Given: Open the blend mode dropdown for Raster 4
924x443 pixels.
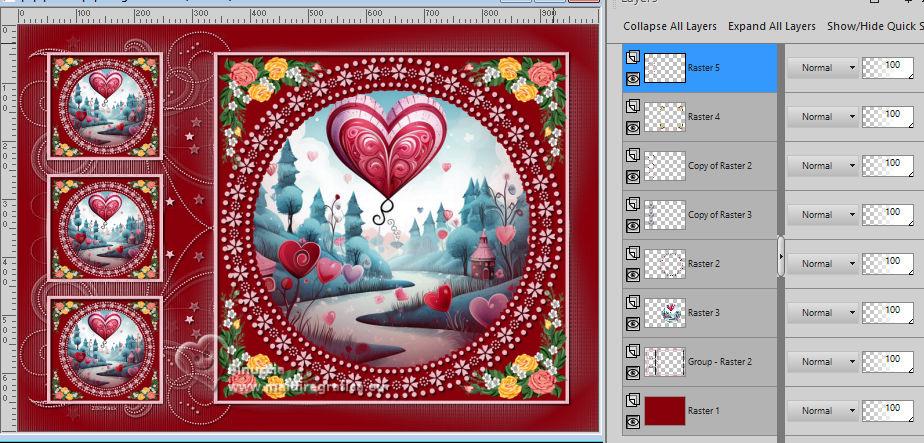Looking at the screenshot, I should [x=823, y=117].
